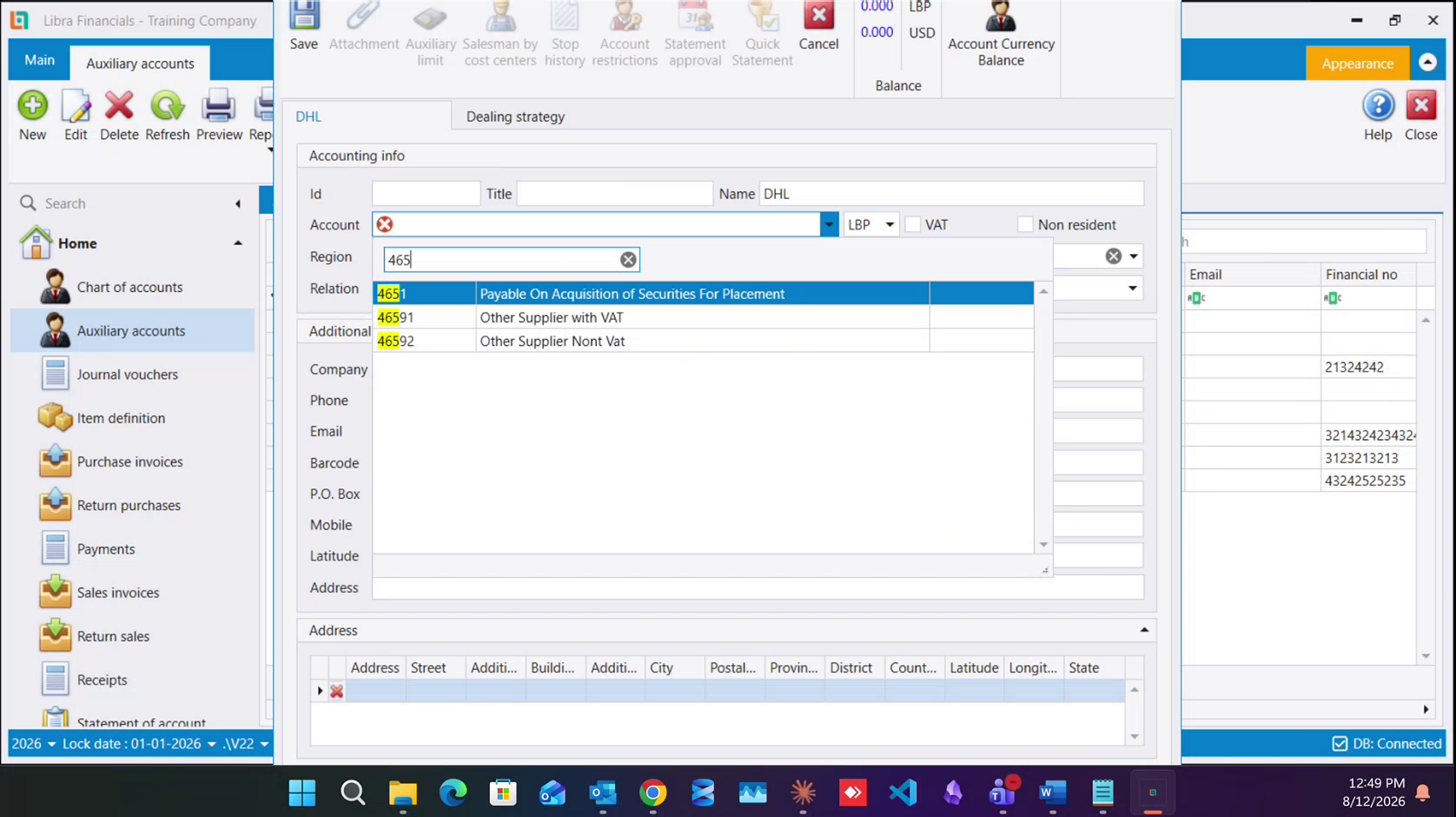Clear the account field with red X

tap(385, 225)
